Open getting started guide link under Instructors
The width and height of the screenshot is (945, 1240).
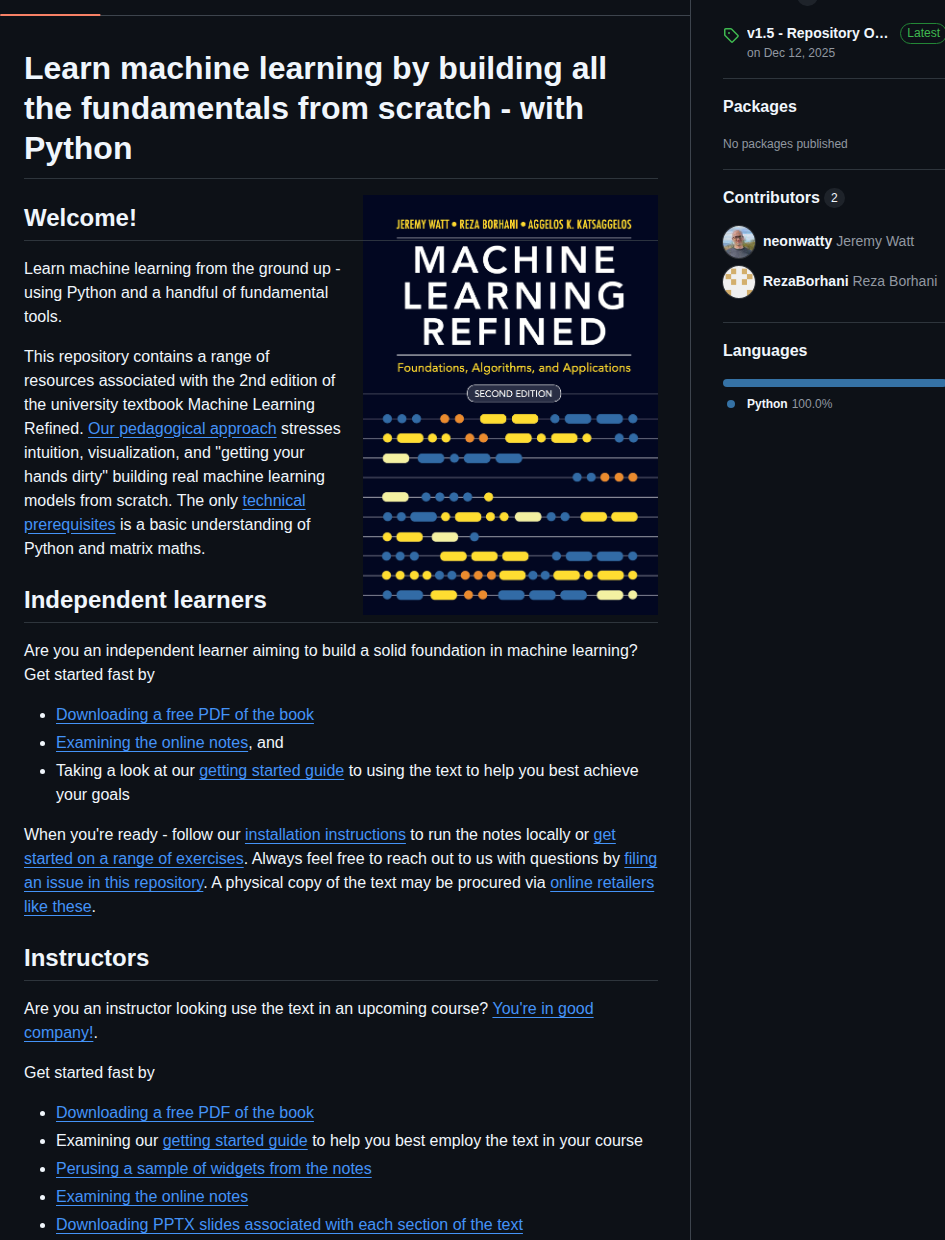tap(235, 1141)
